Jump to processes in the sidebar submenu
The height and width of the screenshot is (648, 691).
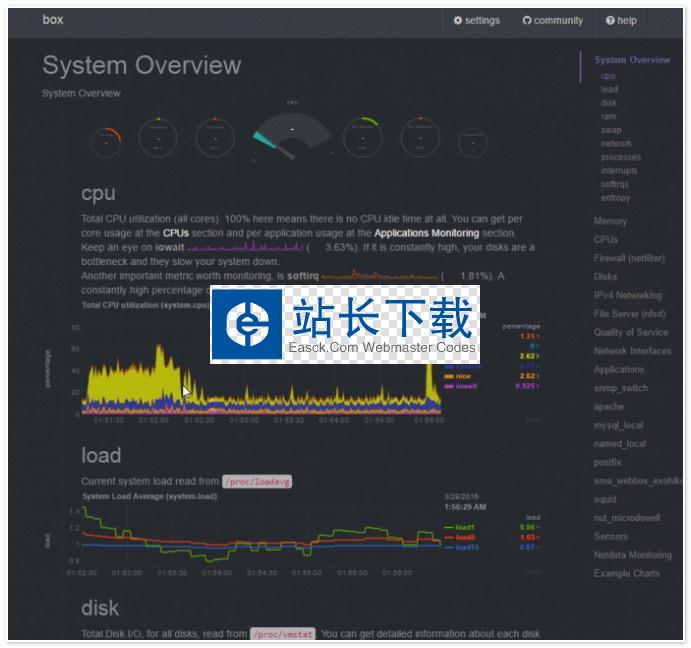[620, 157]
